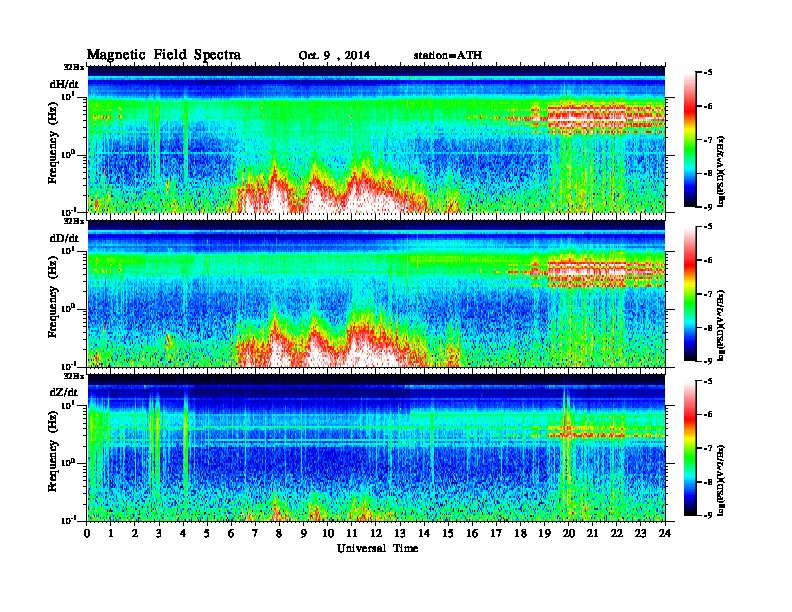Click the "Universal Time" axis title

377,548
